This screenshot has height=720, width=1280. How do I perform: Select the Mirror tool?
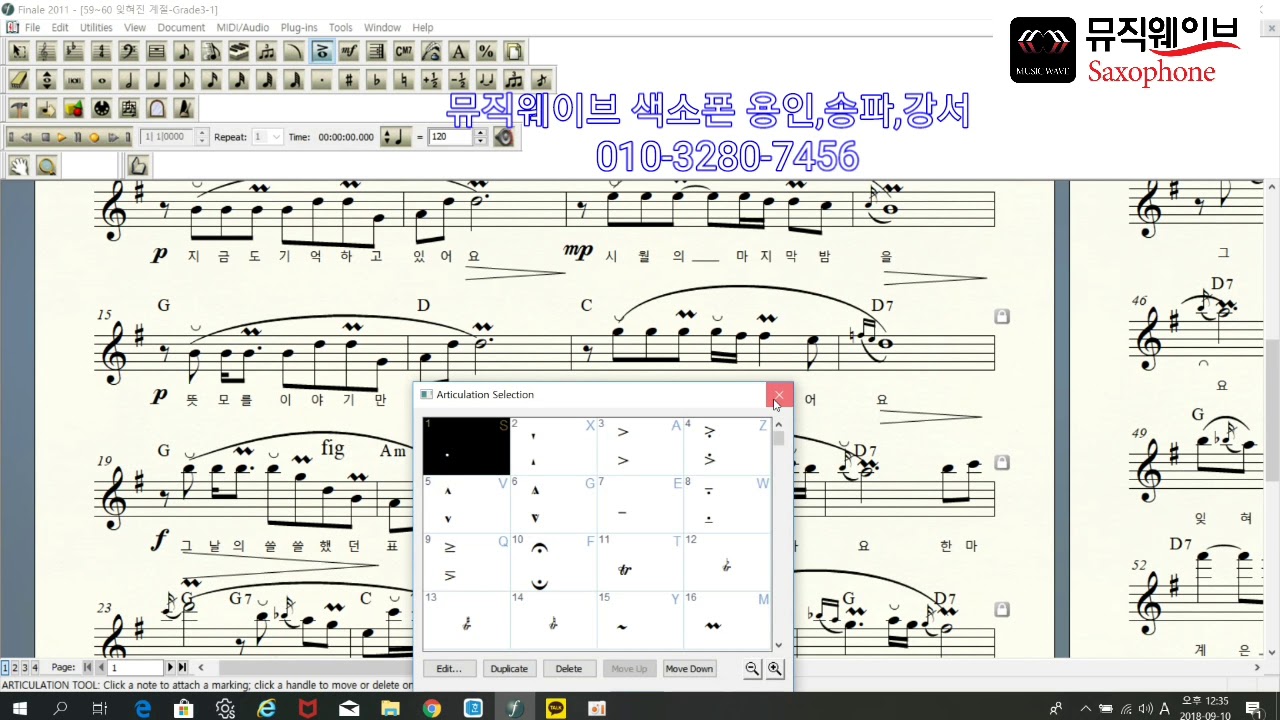[156, 109]
